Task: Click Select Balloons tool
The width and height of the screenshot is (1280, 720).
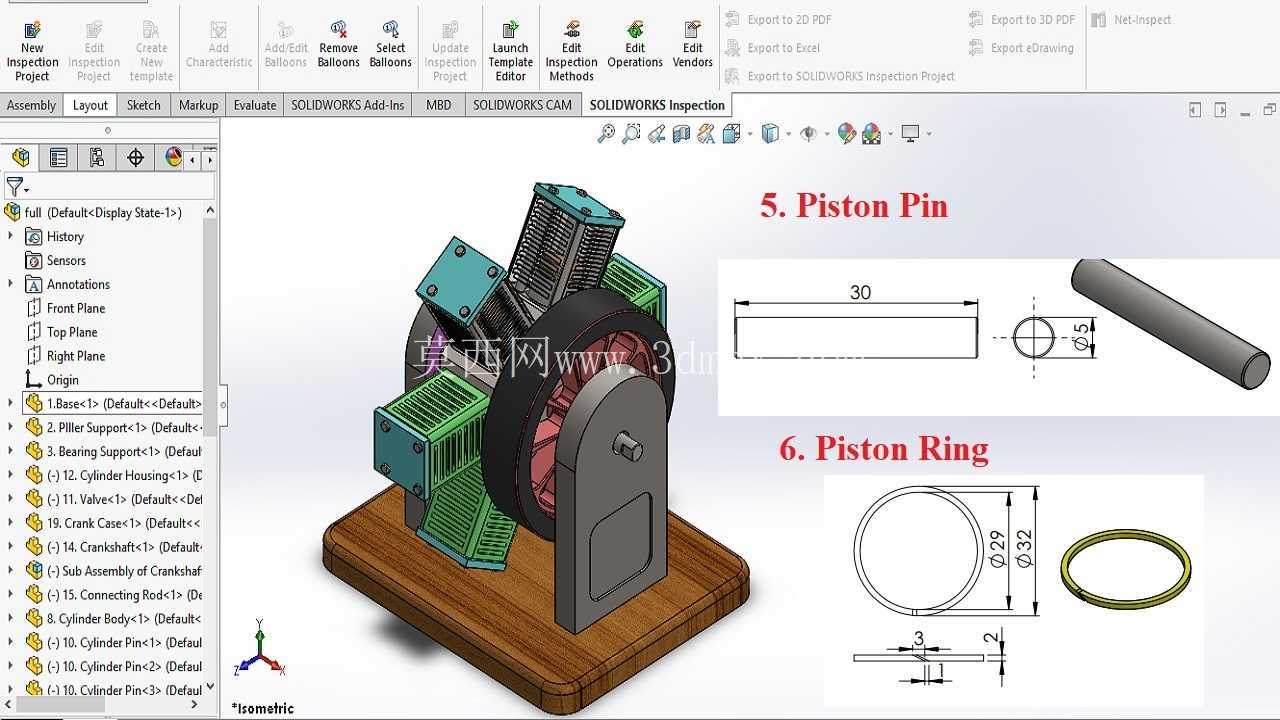Action: coord(391,45)
